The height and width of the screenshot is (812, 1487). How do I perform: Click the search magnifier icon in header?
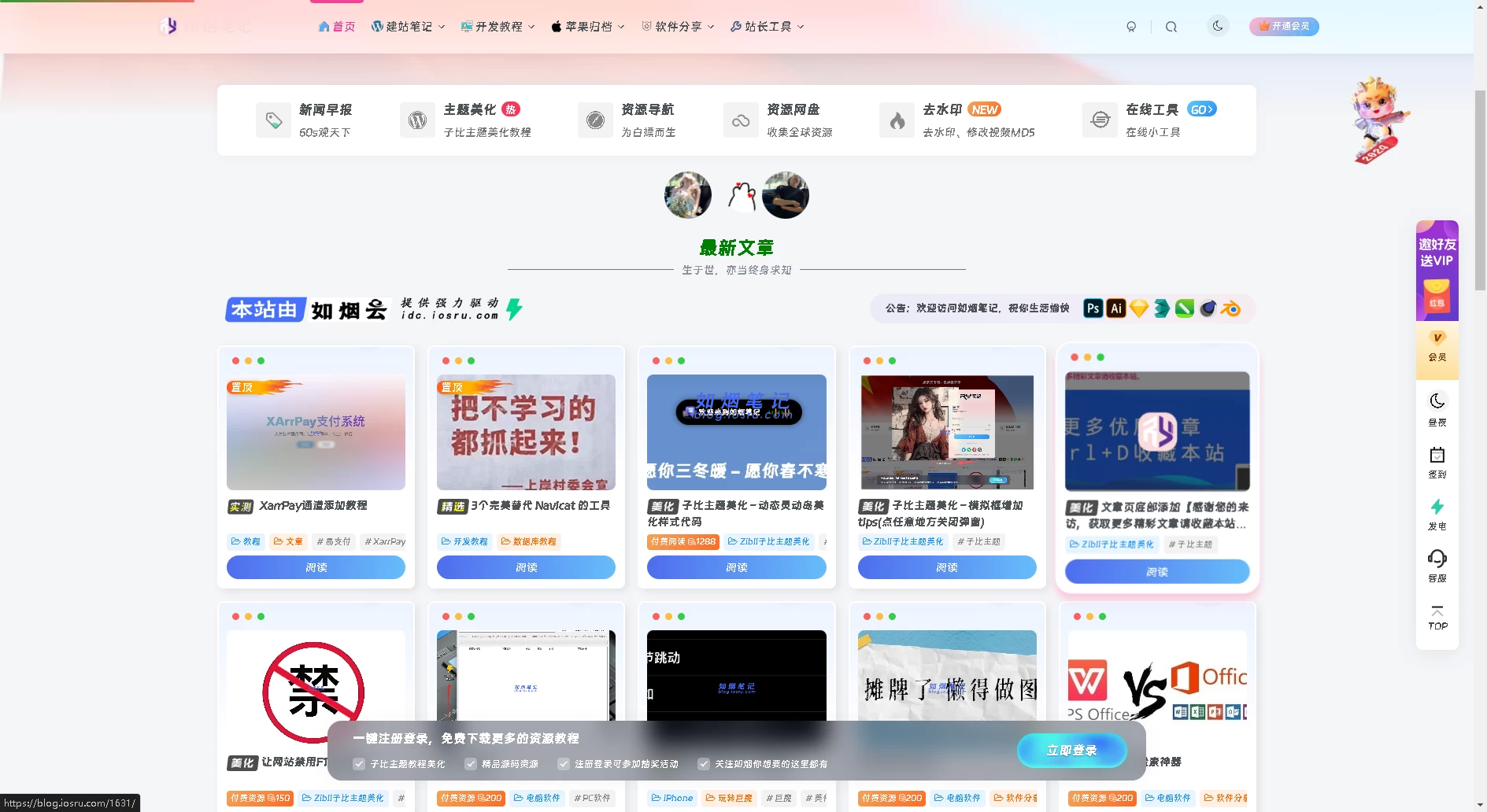[1171, 27]
